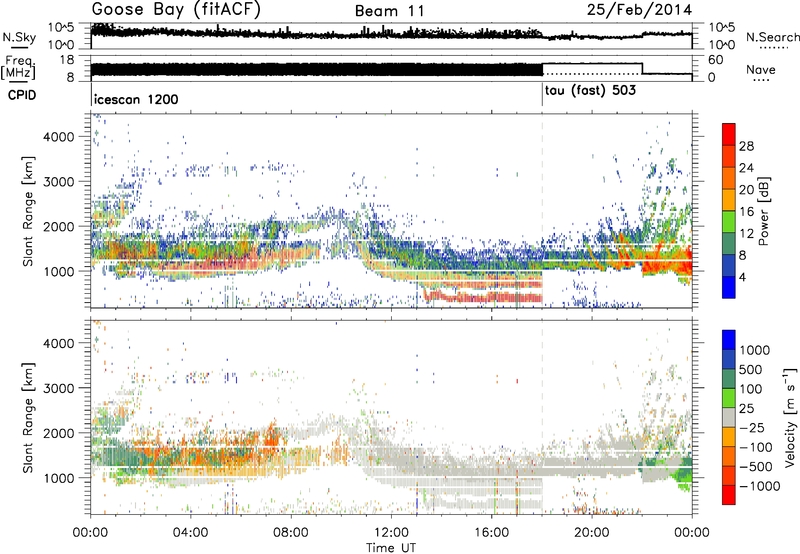Click the '3000' tick of the velocity panel
The height and width of the screenshot is (554, 800).
[58, 388]
